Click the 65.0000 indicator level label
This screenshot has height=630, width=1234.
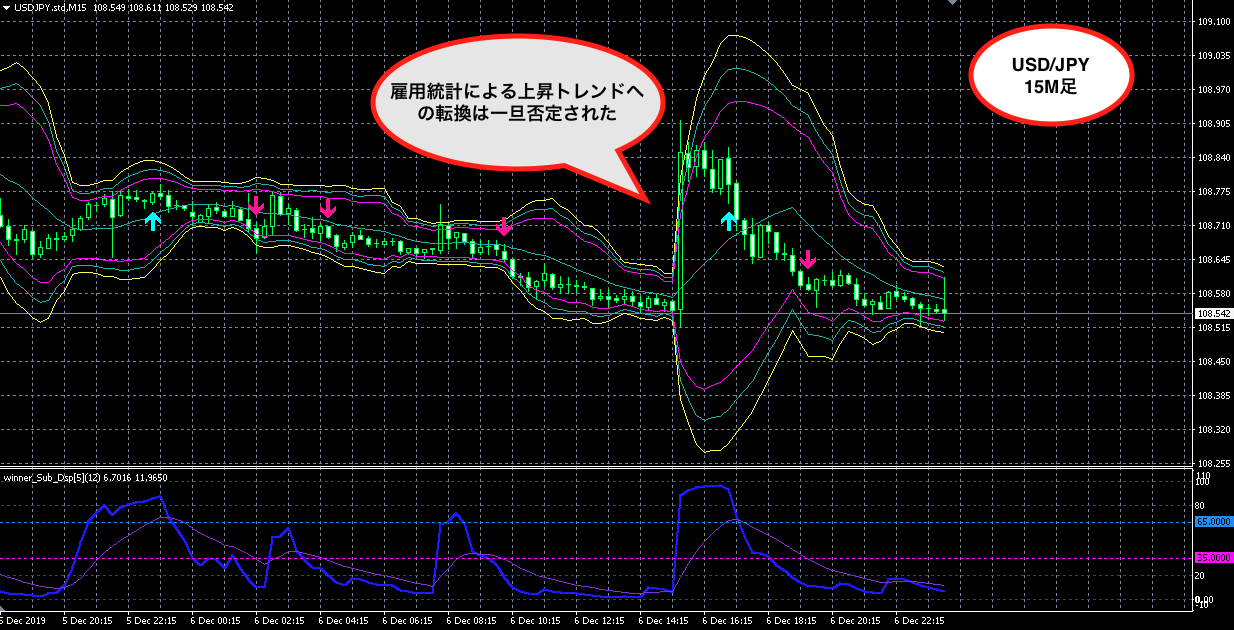(x=1213, y=522)
